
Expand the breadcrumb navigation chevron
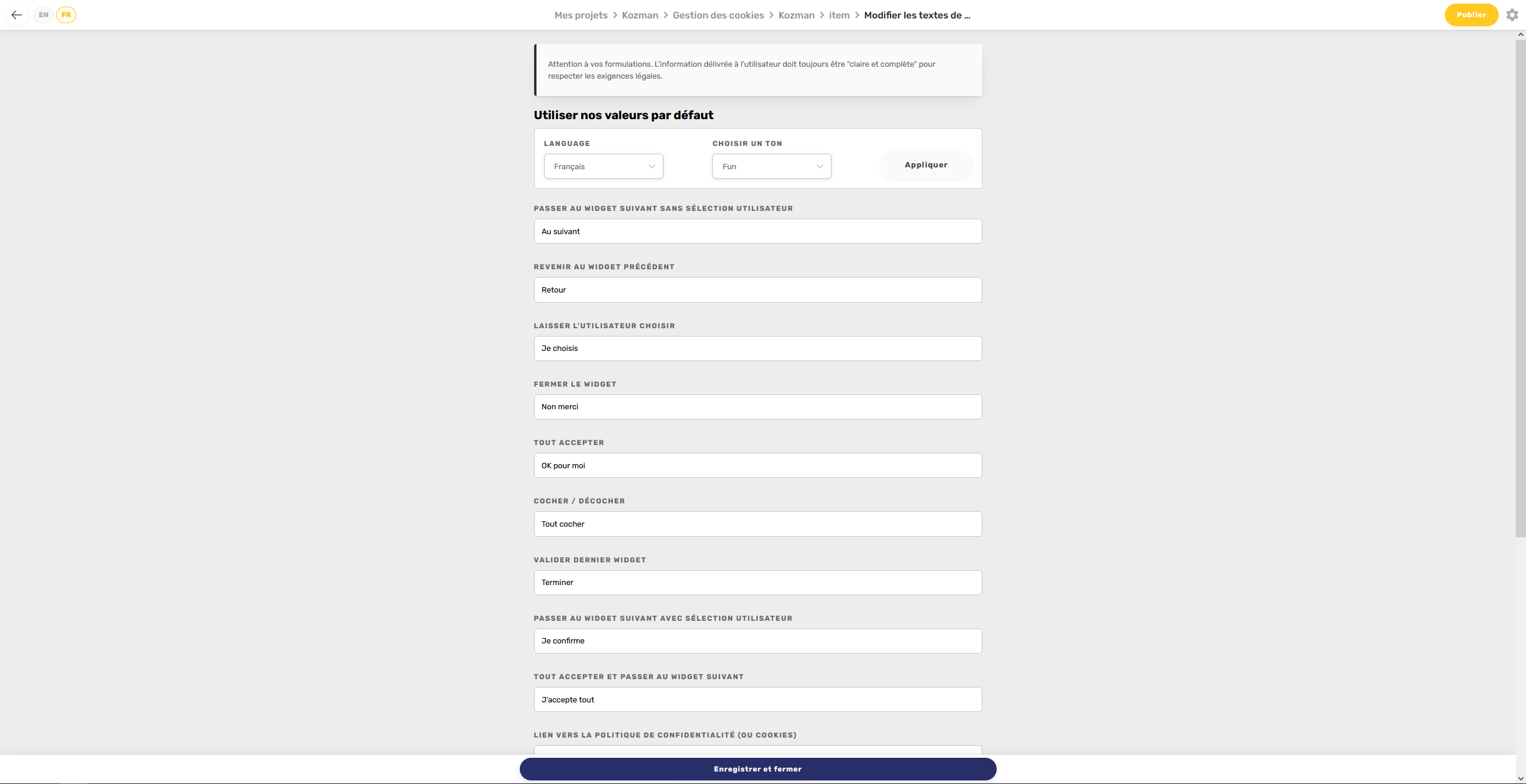(857, 15)
